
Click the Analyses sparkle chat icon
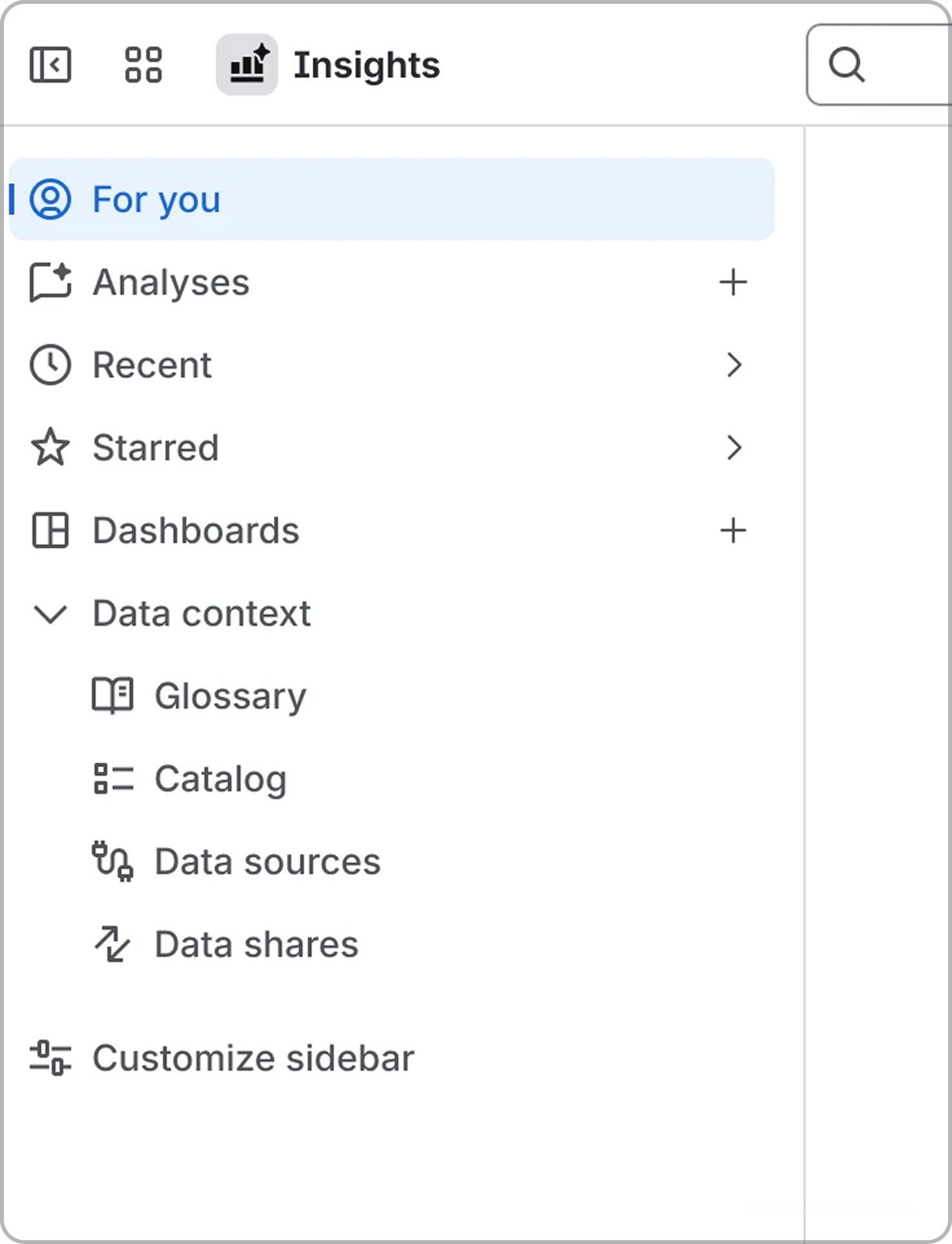(x=50, y=282)
